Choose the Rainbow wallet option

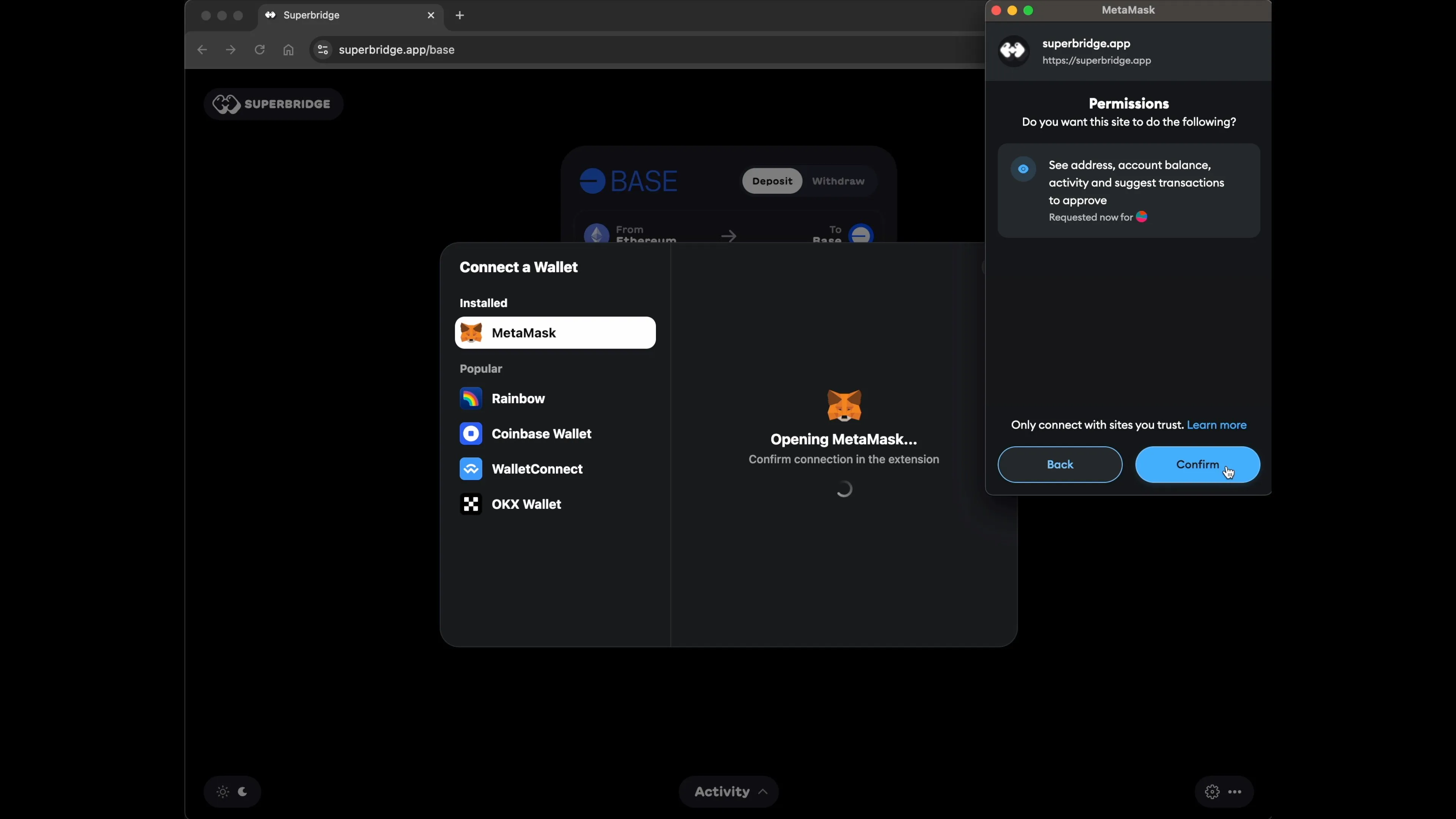tap(555, 398)
